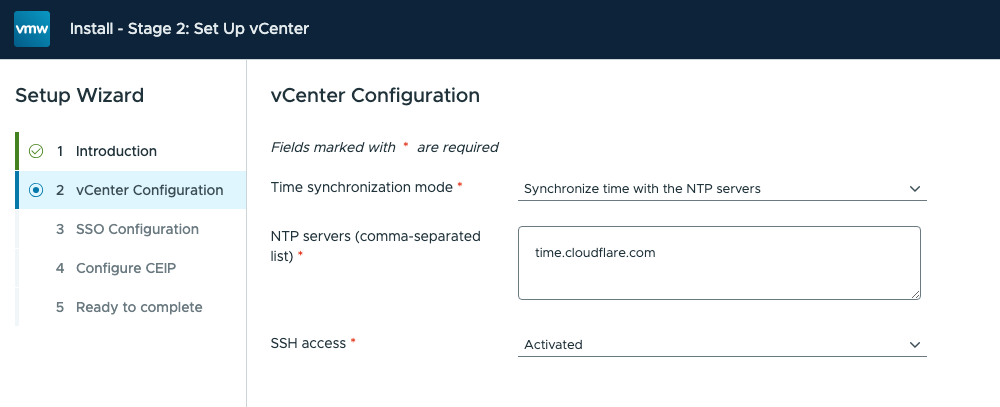Viewport: 1000px width, 407px height.
Task: Click the green checkmark beside Introduction
Action: coord(36,151)
